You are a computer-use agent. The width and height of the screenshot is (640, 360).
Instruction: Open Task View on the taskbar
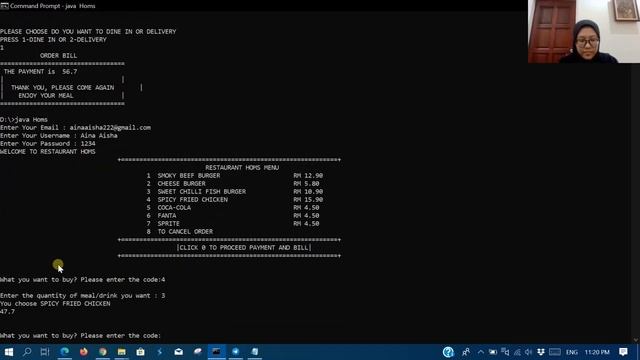pyautogui.click(x=45, y=352)
